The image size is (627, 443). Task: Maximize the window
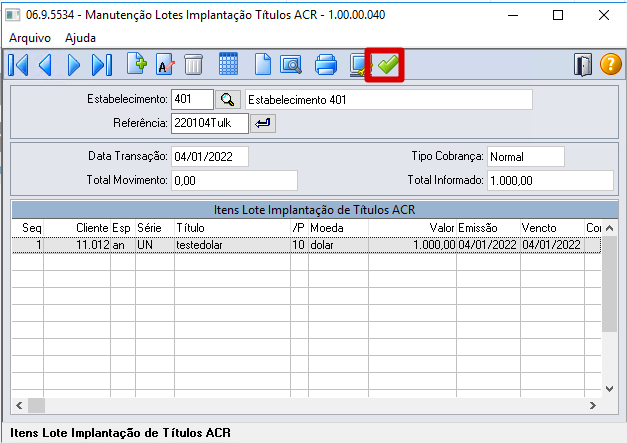coord(558,15)
